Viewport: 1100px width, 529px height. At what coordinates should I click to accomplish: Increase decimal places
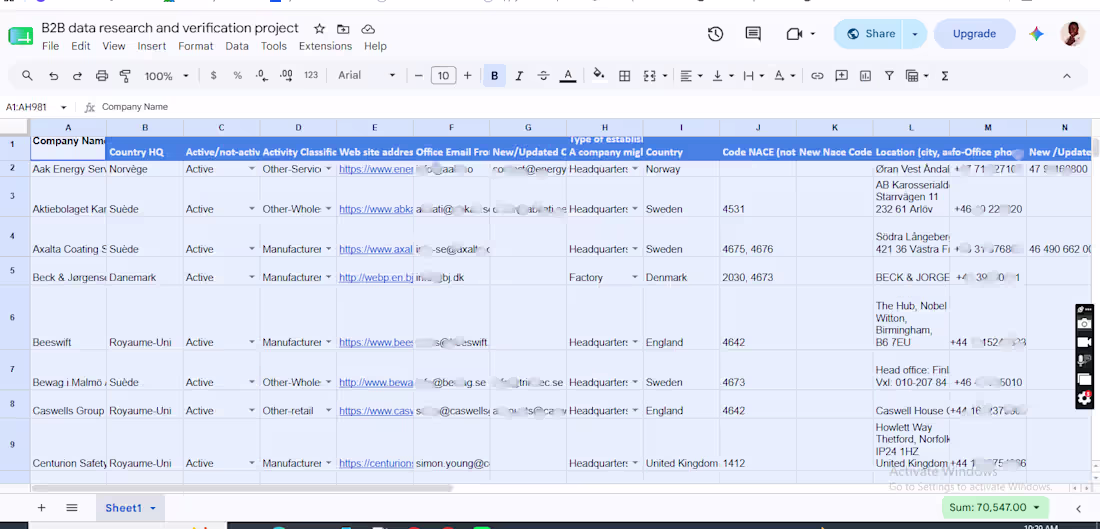point(286,76)
